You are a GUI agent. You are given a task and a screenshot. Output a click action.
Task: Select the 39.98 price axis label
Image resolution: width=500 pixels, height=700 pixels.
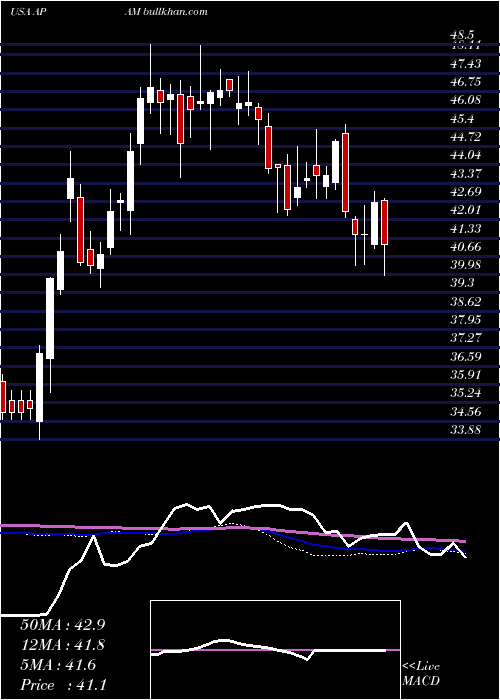pyautogui.click(x=466, y=265)
